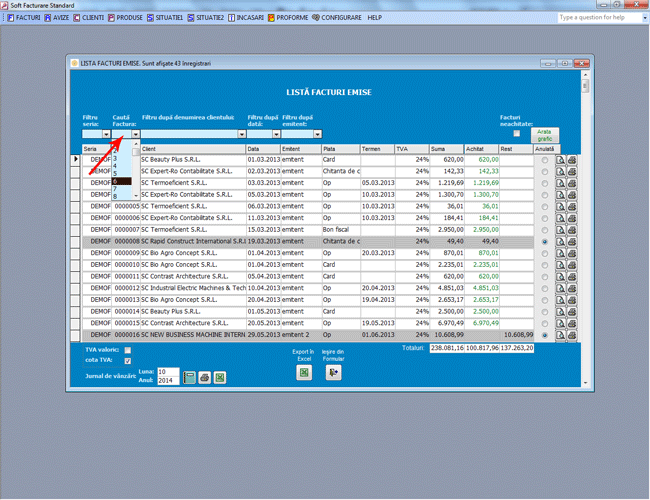The width and height of the screenshot is (650, 500).
Task: Click Export în Excel button
Action: pyautogui.click(x=304, y=372)
